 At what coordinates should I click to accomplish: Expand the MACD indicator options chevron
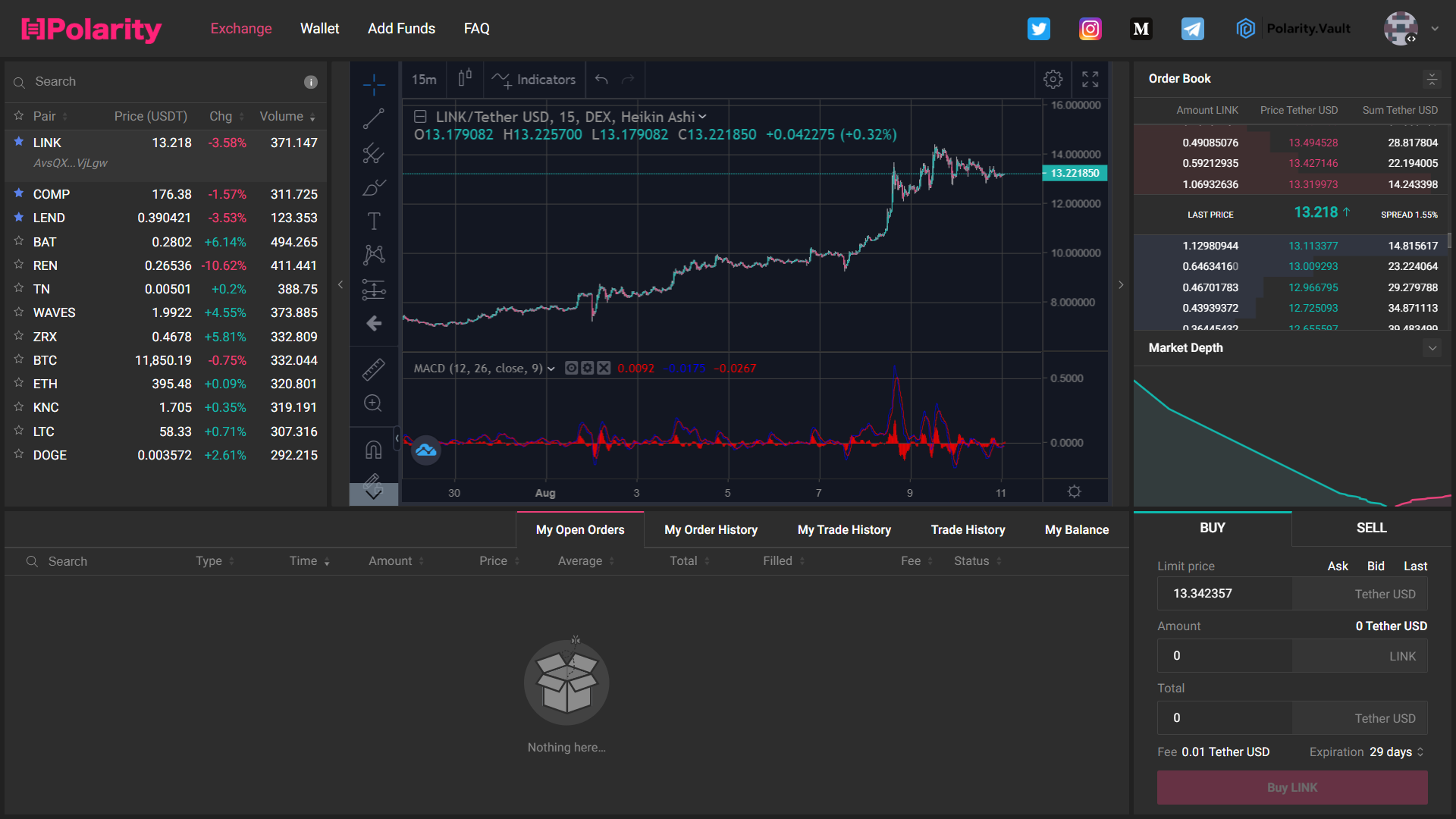point(551,369)
